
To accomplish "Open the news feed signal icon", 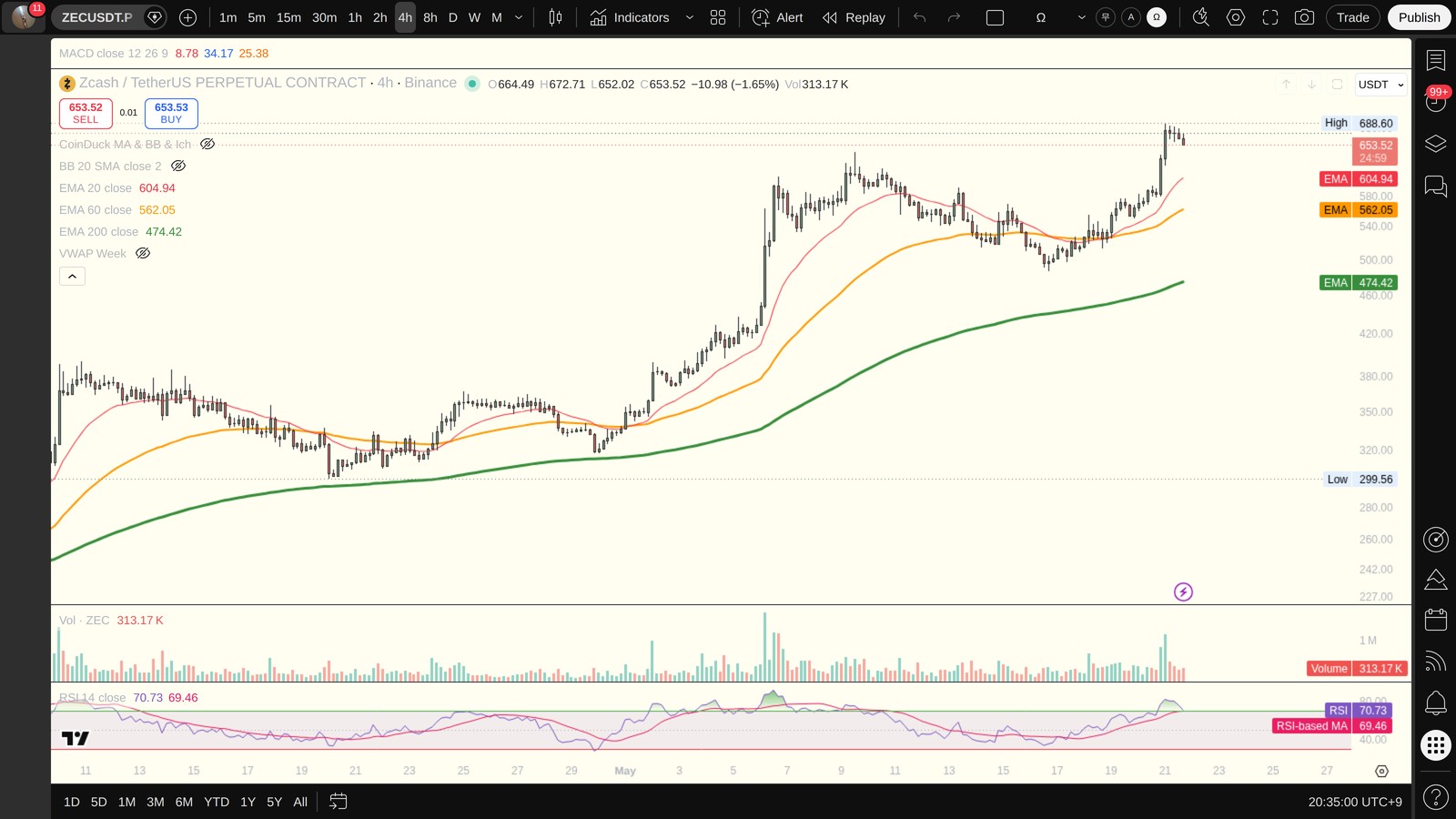I will [1436, 661].
